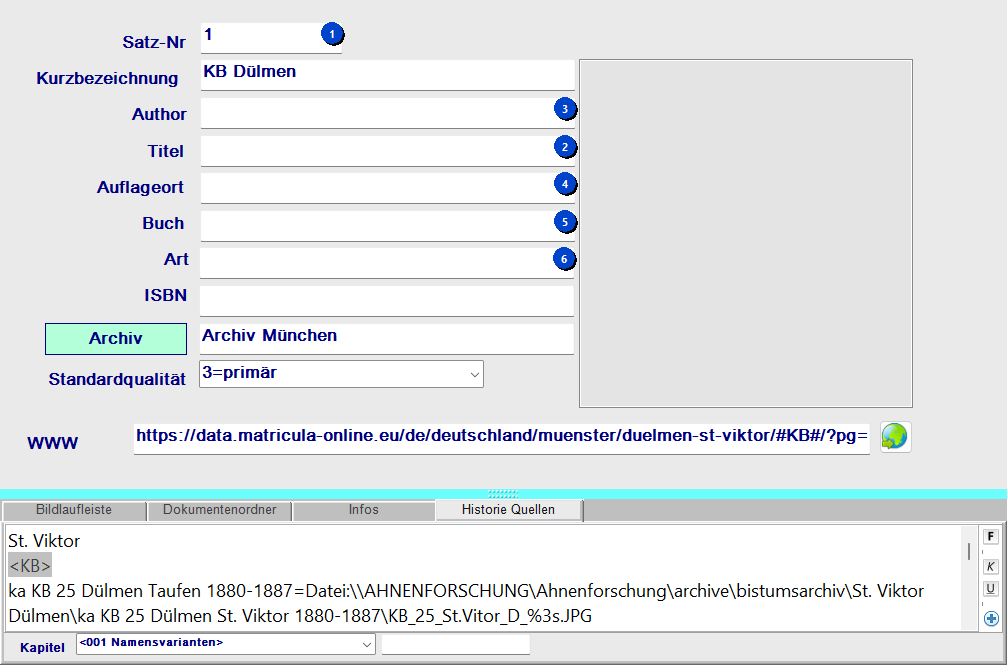Image resolution: width=1007 pixels, height=665 pixels.
Task: Open the Kapitel dropdown list
Action: coord(365,645)
